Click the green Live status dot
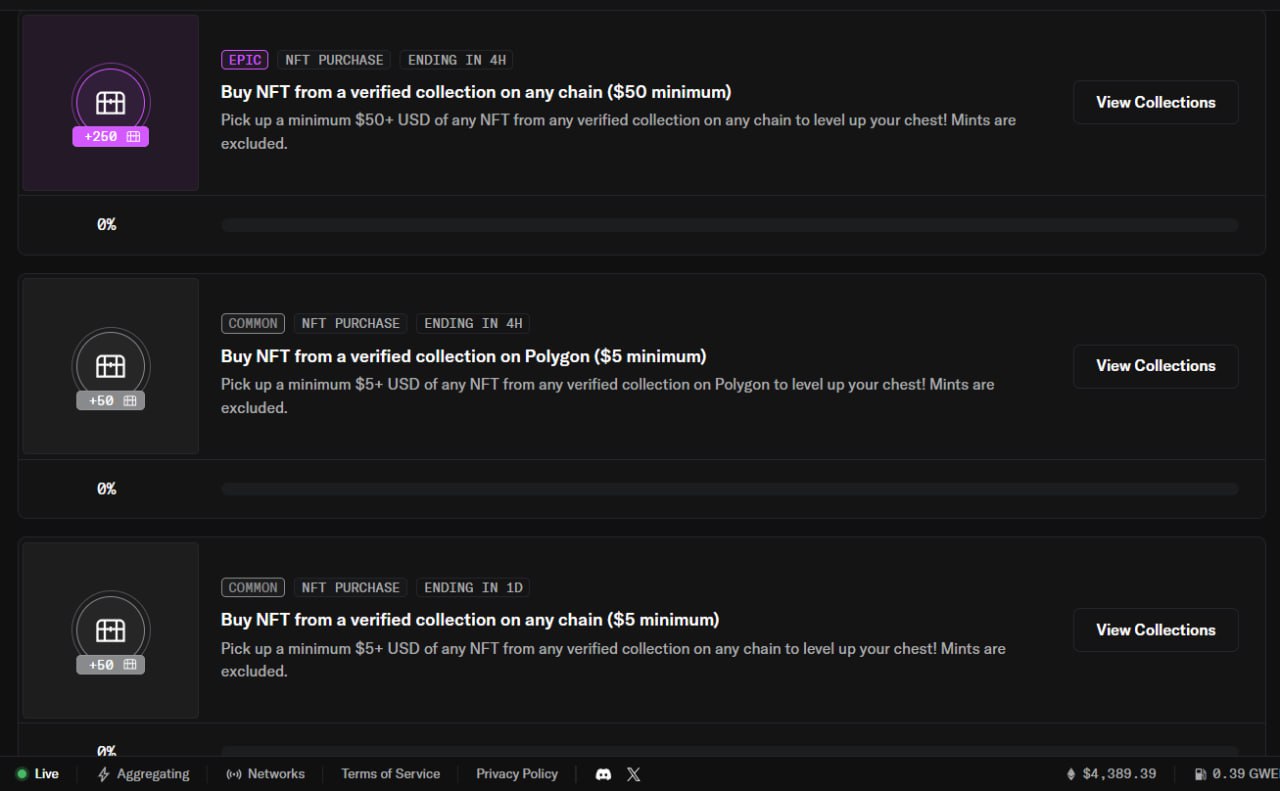Viewport: 1280px width, 791px height. click(22, 774)
